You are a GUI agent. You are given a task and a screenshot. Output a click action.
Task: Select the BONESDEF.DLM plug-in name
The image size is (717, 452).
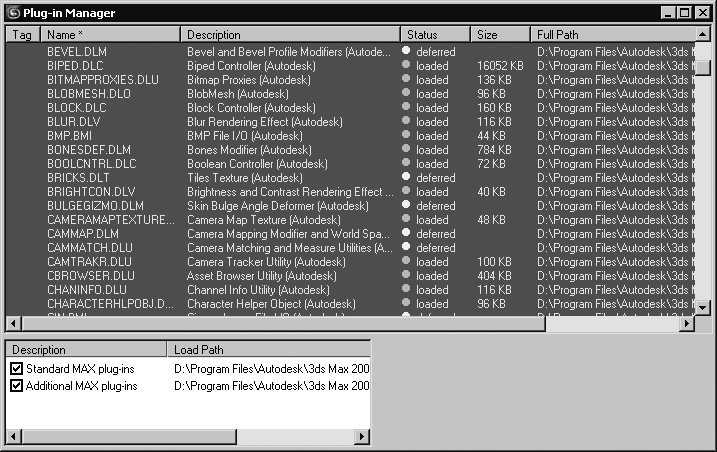[89, 150]
